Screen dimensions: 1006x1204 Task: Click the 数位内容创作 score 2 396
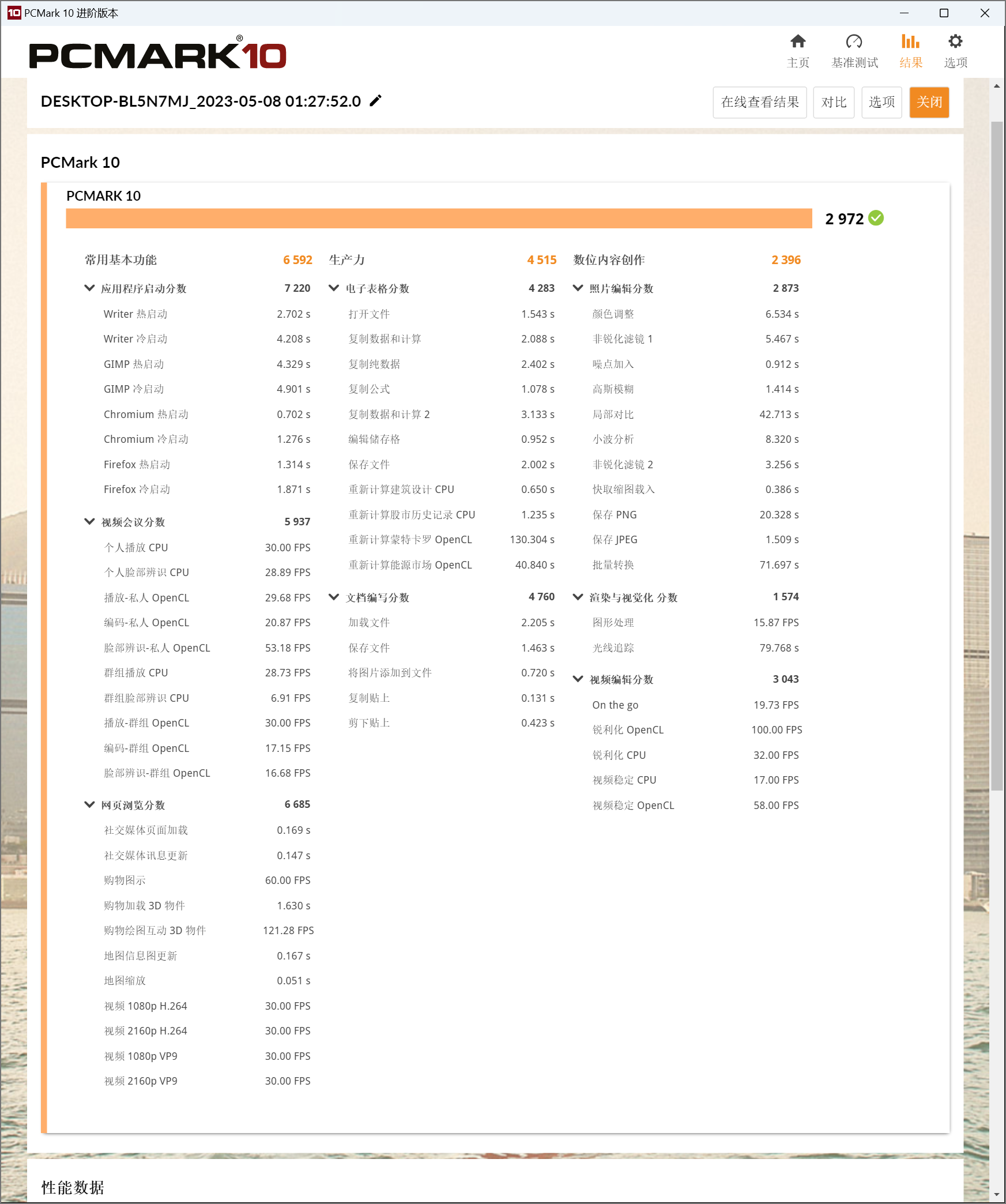pyautogui.click(x=786, y=259)
